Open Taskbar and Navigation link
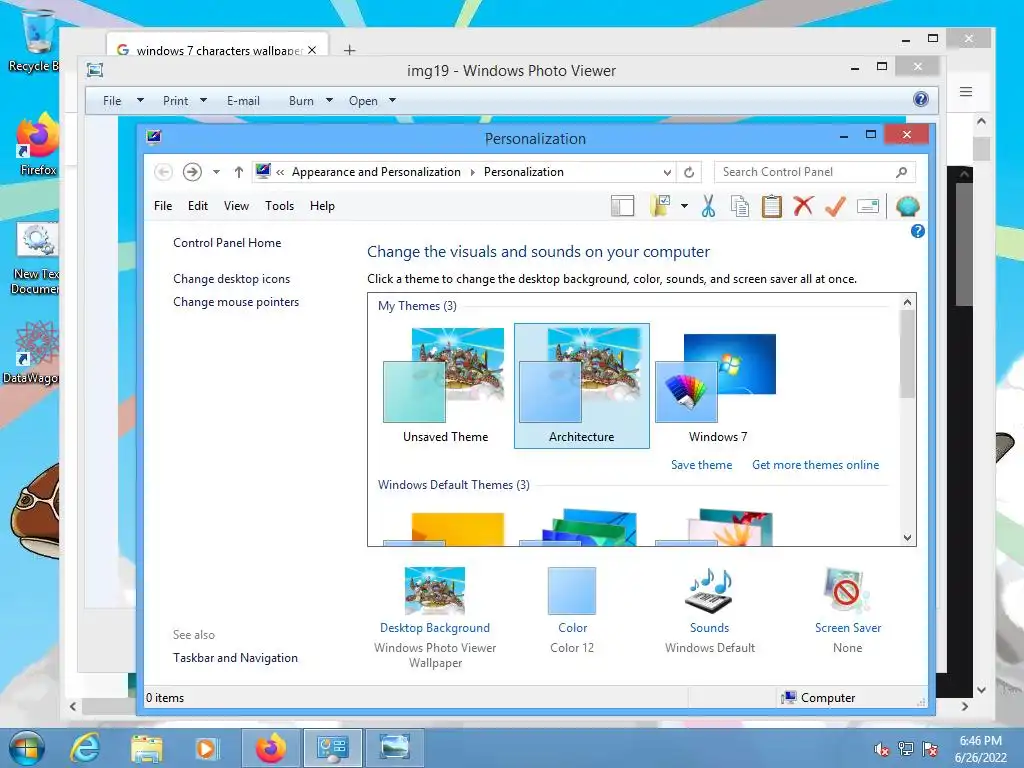 tap(235, 658)
